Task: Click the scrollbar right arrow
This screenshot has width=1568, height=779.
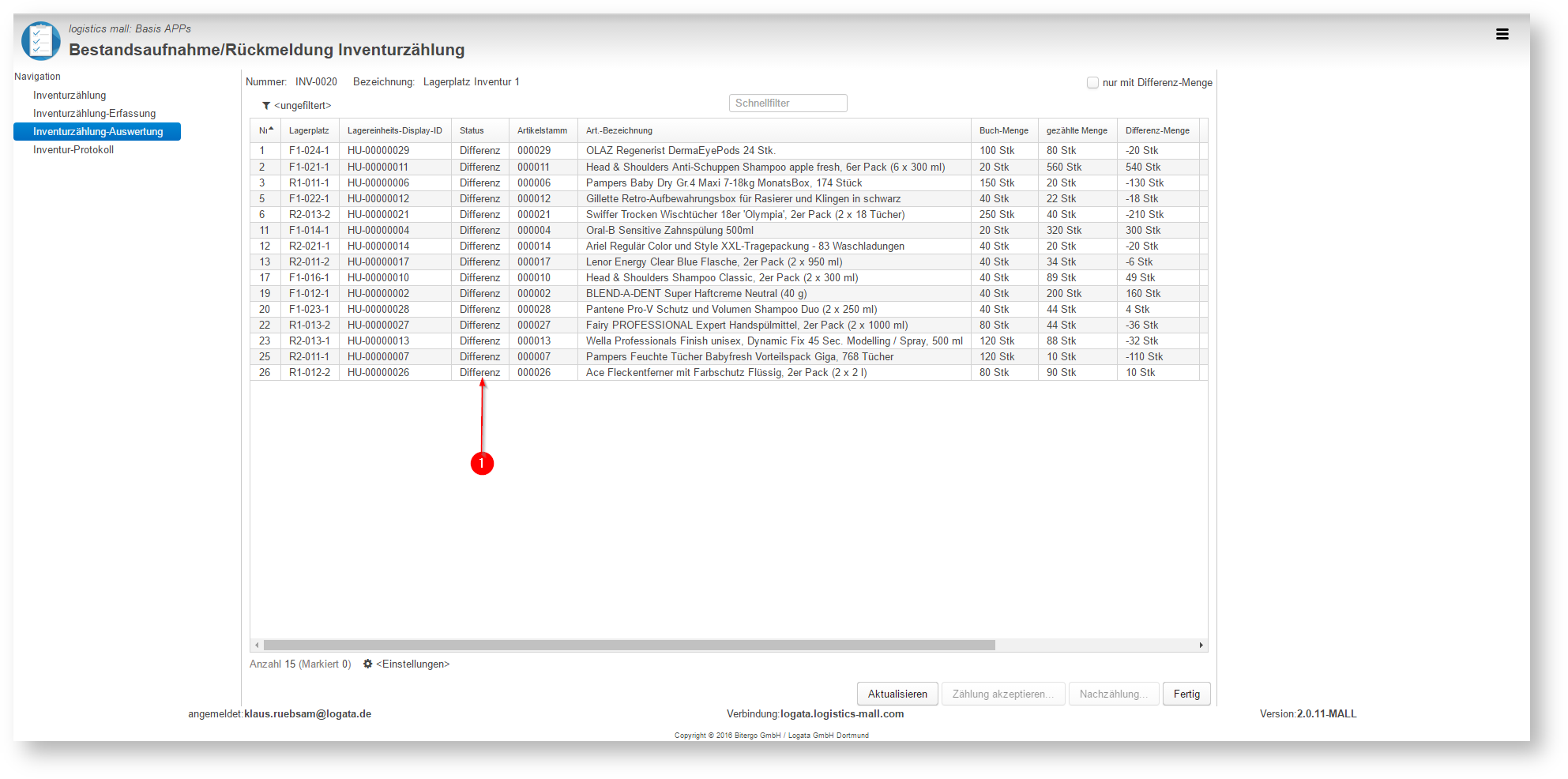Action: 1201,645
